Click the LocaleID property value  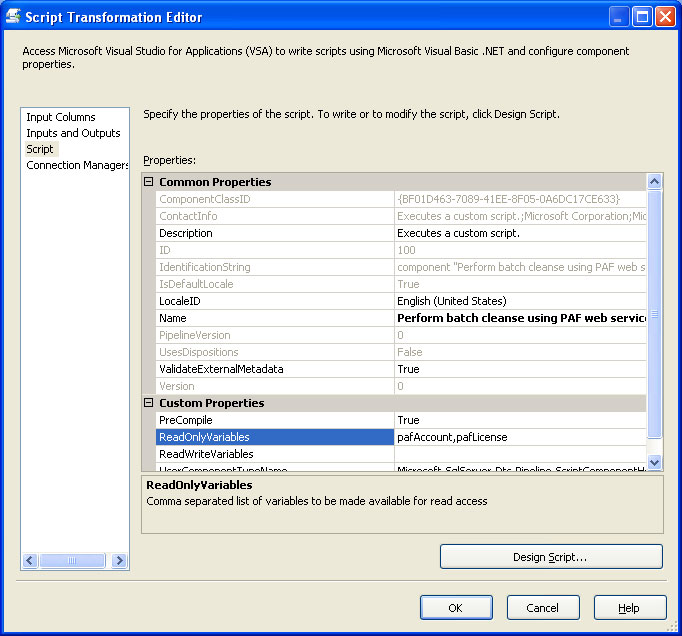tap(520, 301)
